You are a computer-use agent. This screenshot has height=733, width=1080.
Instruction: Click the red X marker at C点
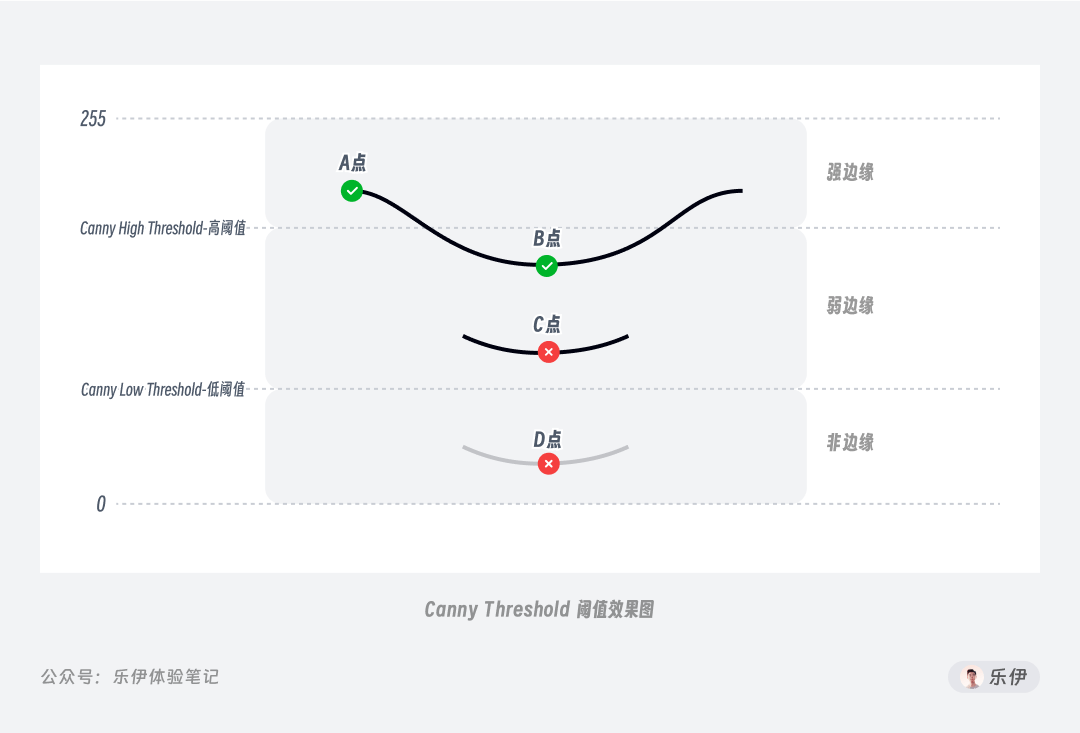coord(548,352)
